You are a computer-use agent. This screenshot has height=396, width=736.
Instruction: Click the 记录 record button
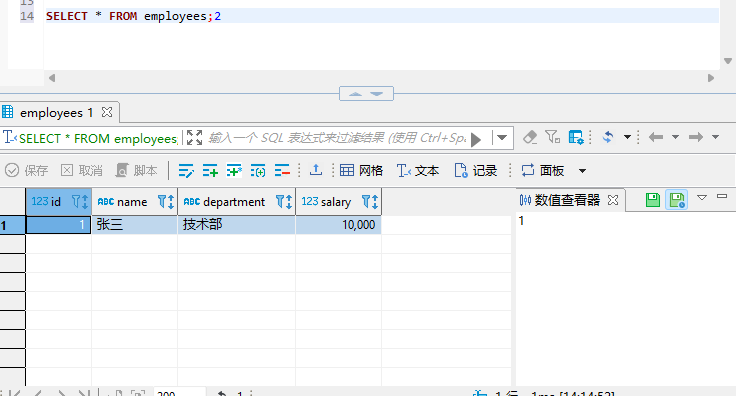tap(475, 170)
